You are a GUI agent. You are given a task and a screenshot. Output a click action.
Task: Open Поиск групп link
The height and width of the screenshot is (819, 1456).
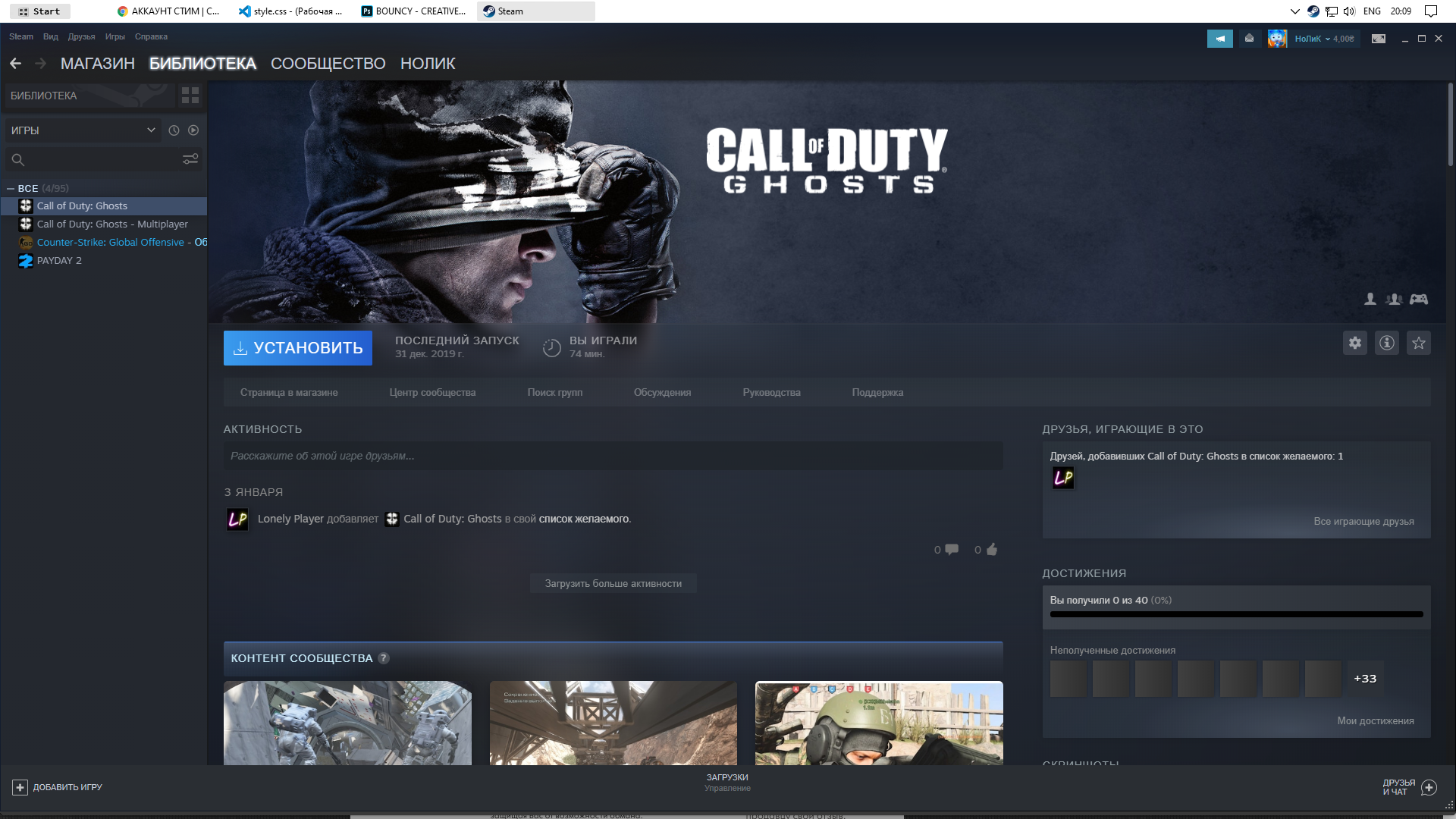[555, 393]
